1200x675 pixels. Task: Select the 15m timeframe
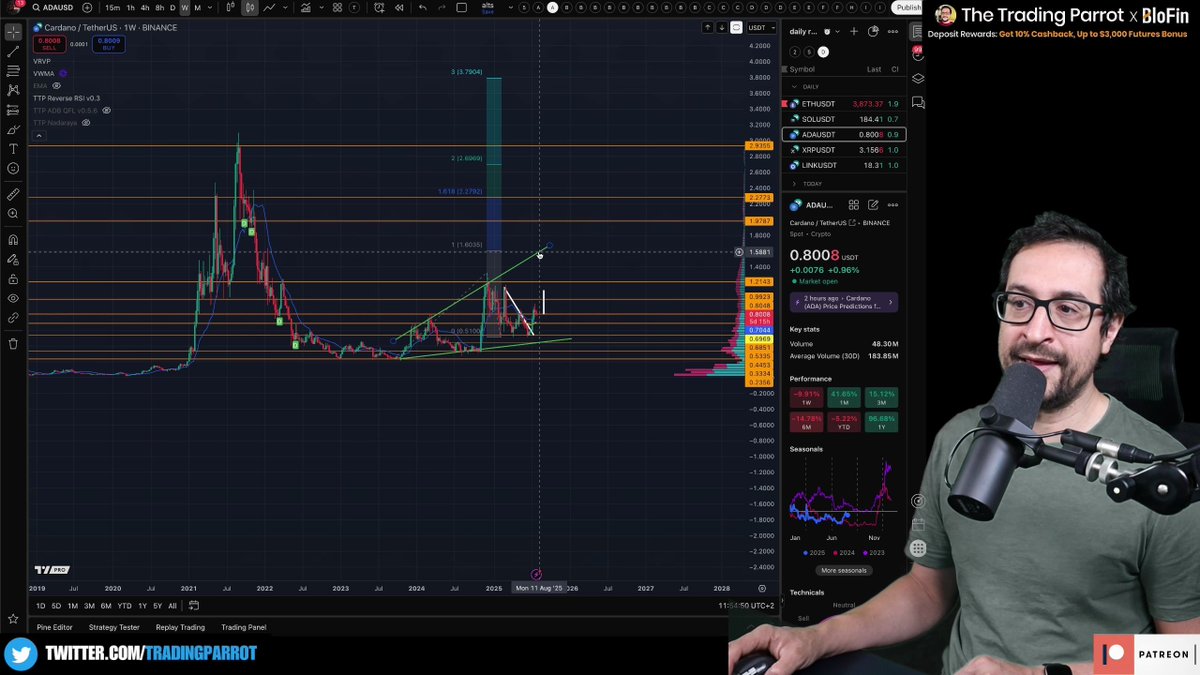click(113, 8)
